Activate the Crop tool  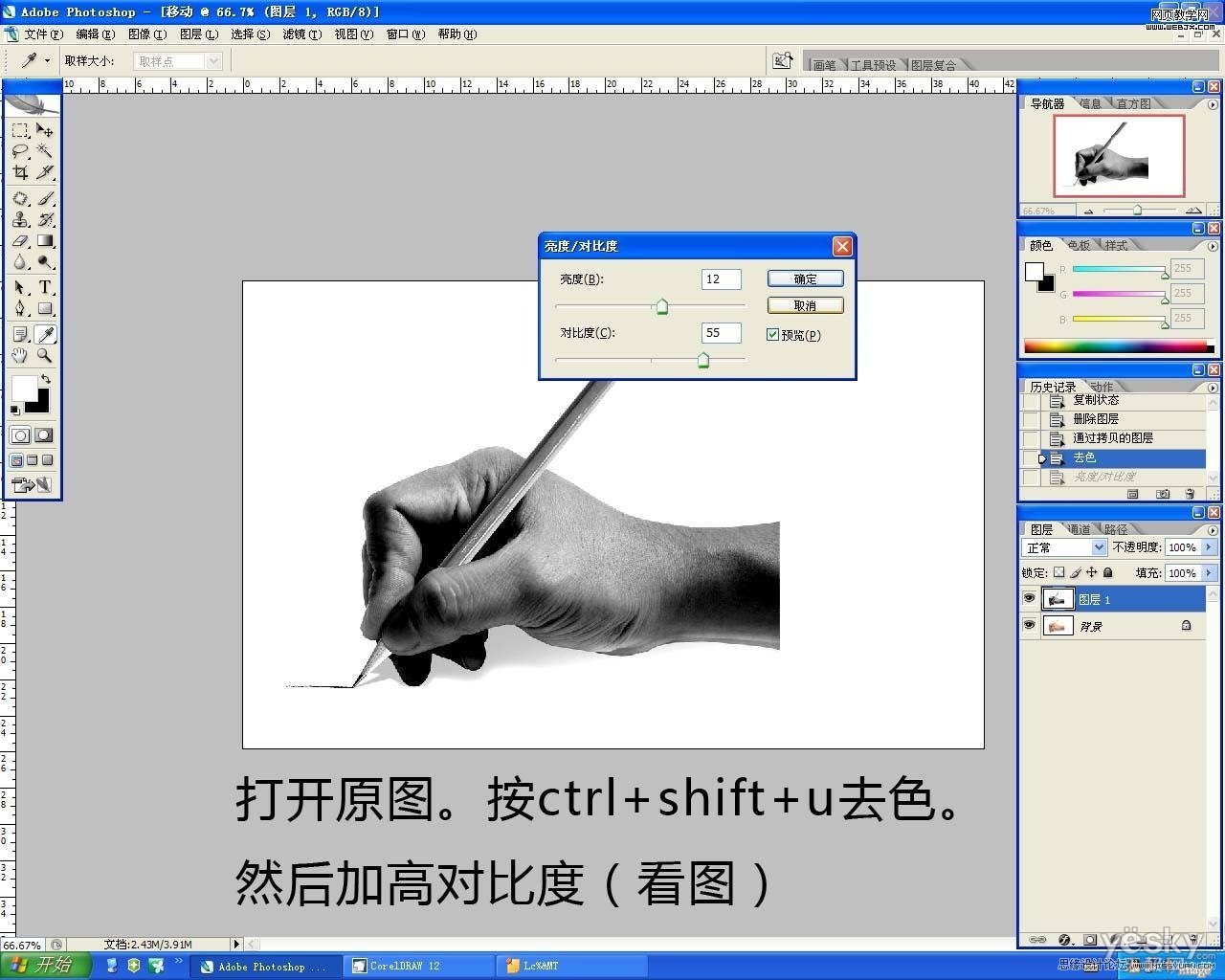pos(20,172)
